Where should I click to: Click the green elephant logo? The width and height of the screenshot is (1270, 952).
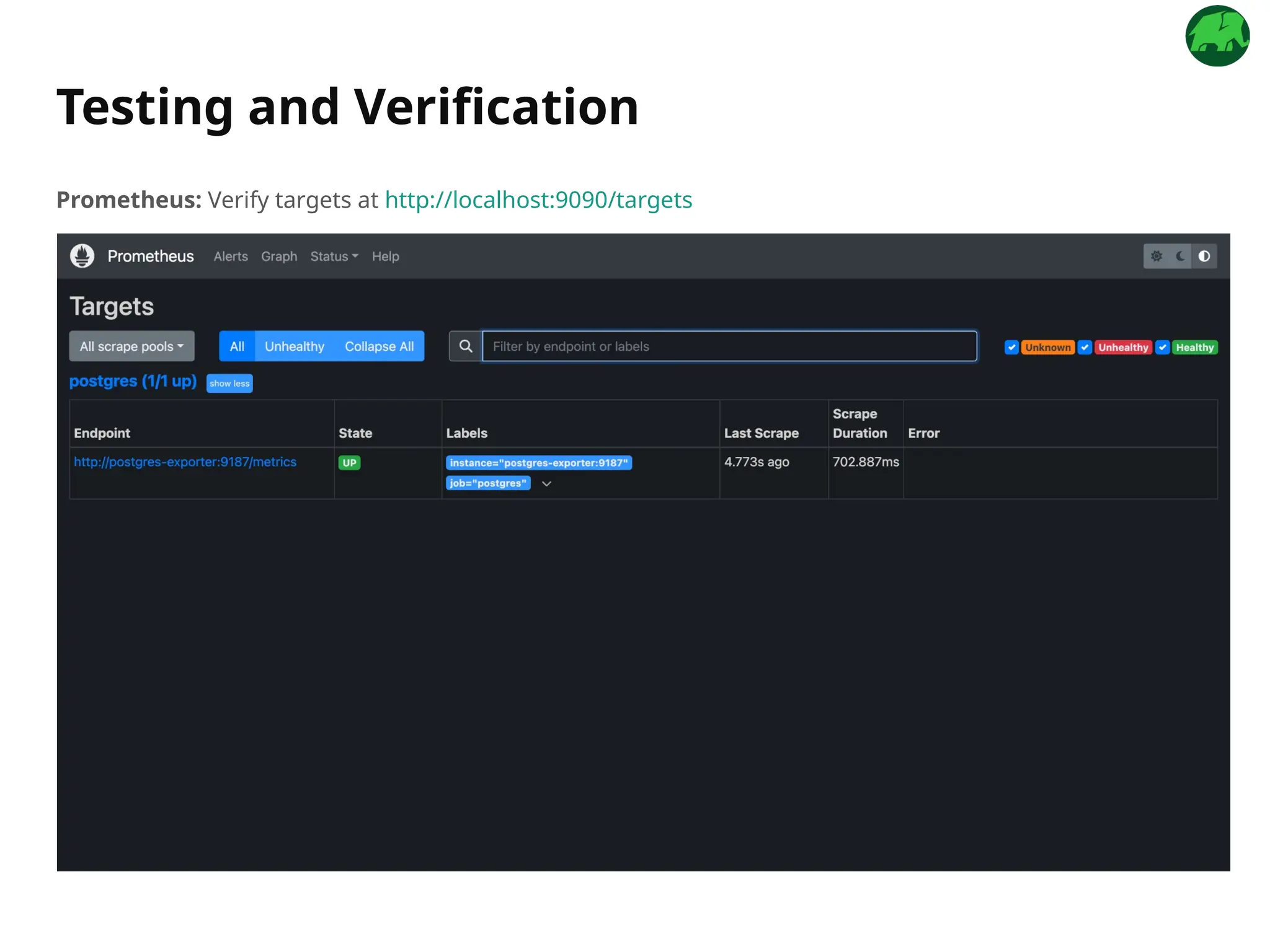tap(1217, 36)
